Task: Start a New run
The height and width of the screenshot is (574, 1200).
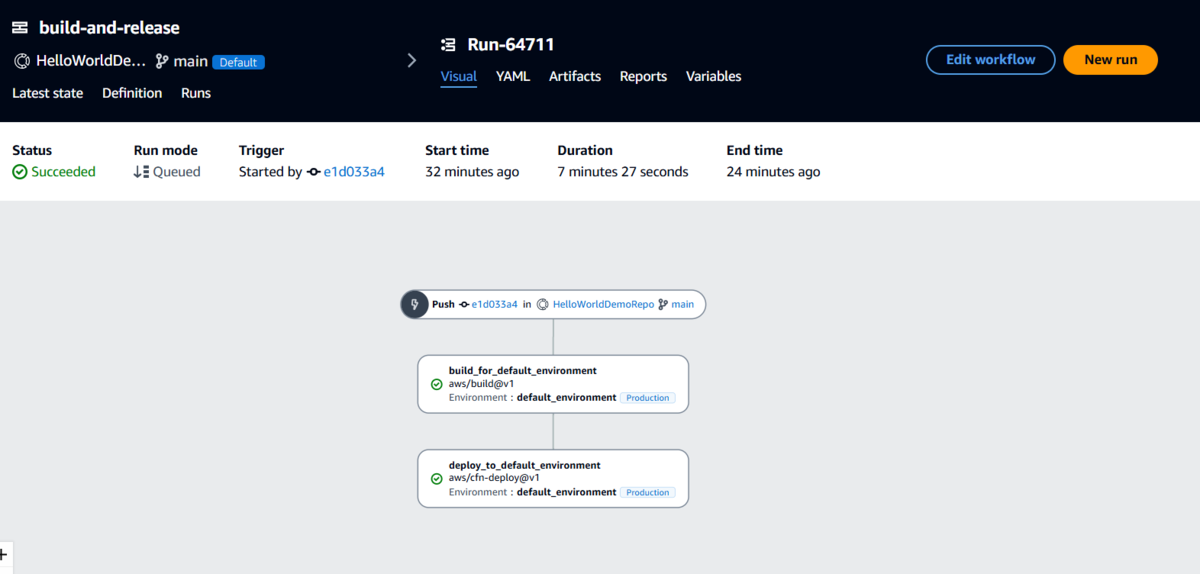Action: pos(1110,60)
